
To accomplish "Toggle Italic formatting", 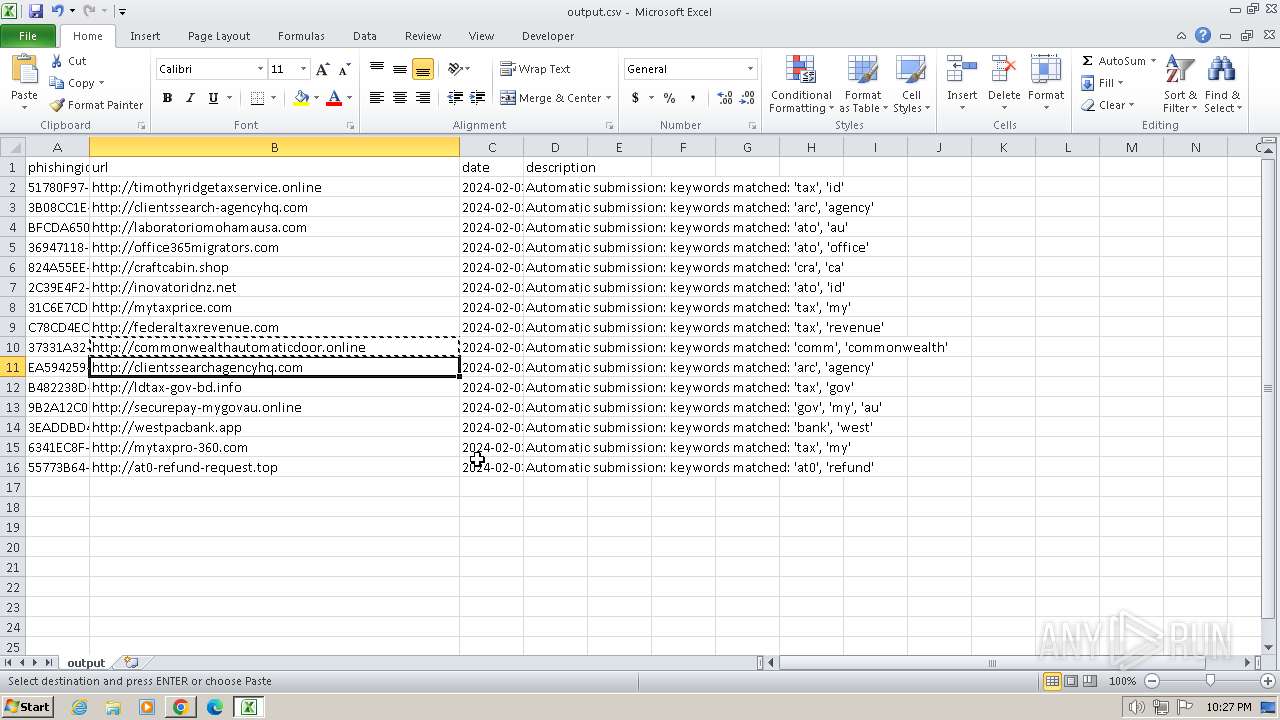I will click(x=190, y=98).
